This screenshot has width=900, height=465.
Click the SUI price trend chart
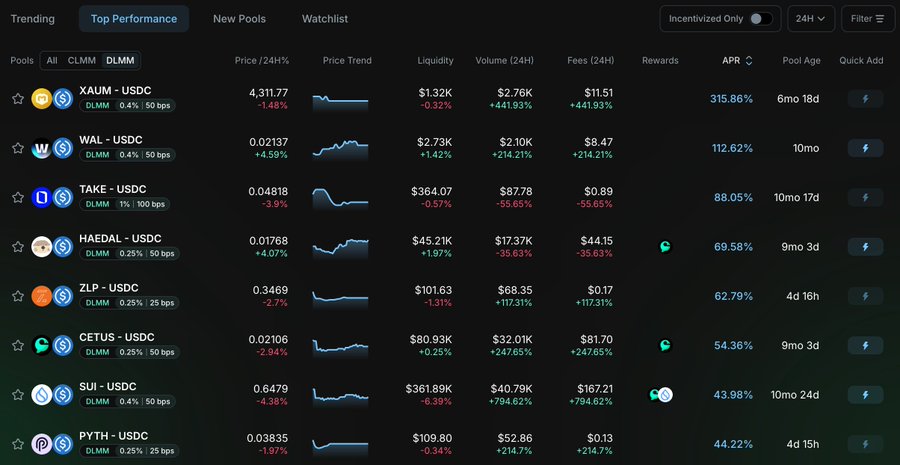click(x=340, y=396)
